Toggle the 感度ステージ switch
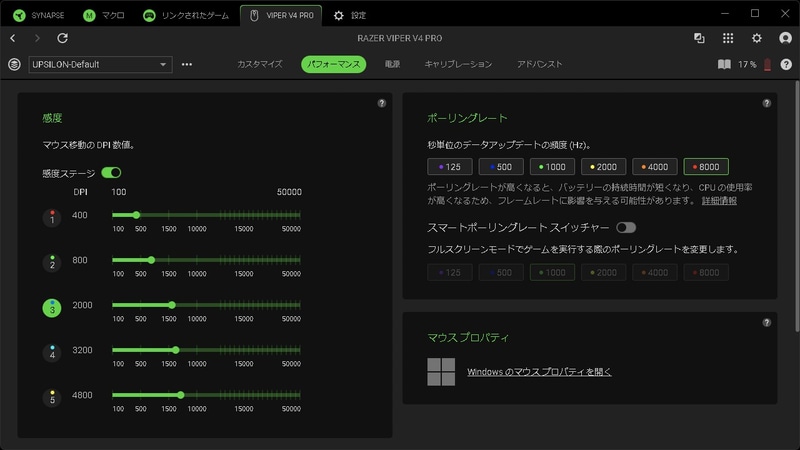 click(x=111, y=173)
